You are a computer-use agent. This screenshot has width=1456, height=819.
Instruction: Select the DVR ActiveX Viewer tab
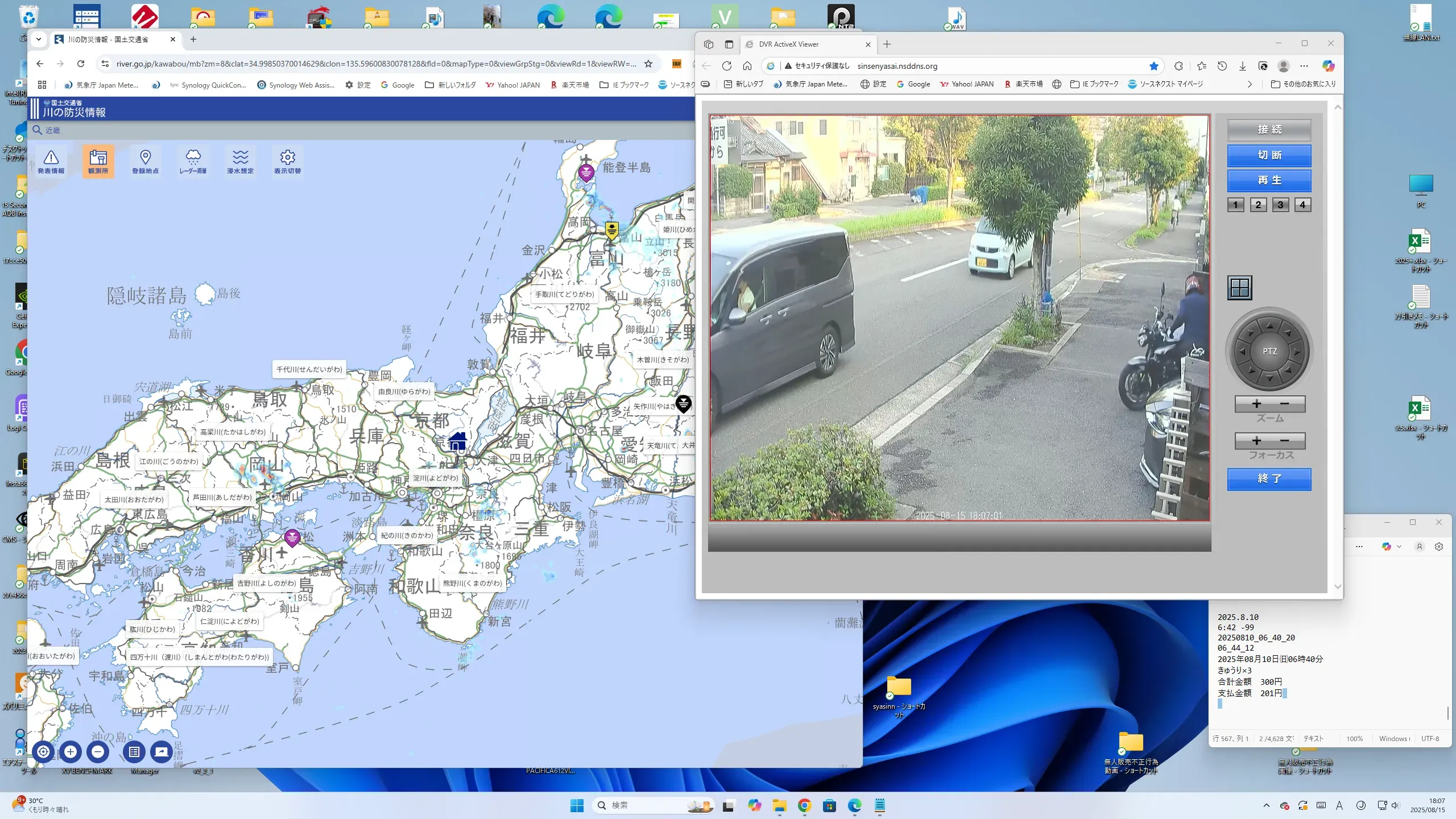click(788, 44)
